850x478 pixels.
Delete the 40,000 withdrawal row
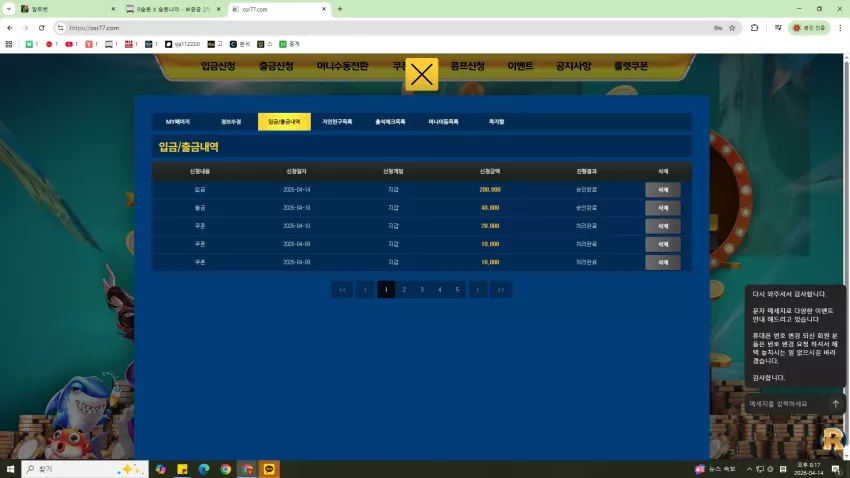pos(663,208)
